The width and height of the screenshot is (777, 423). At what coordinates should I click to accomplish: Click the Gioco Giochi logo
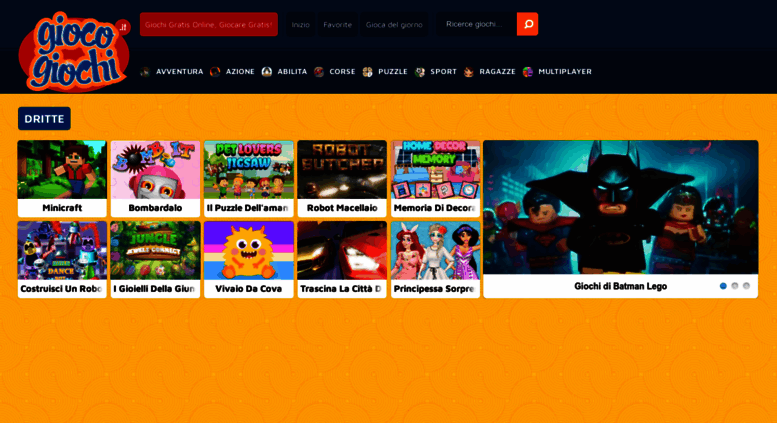74,52
